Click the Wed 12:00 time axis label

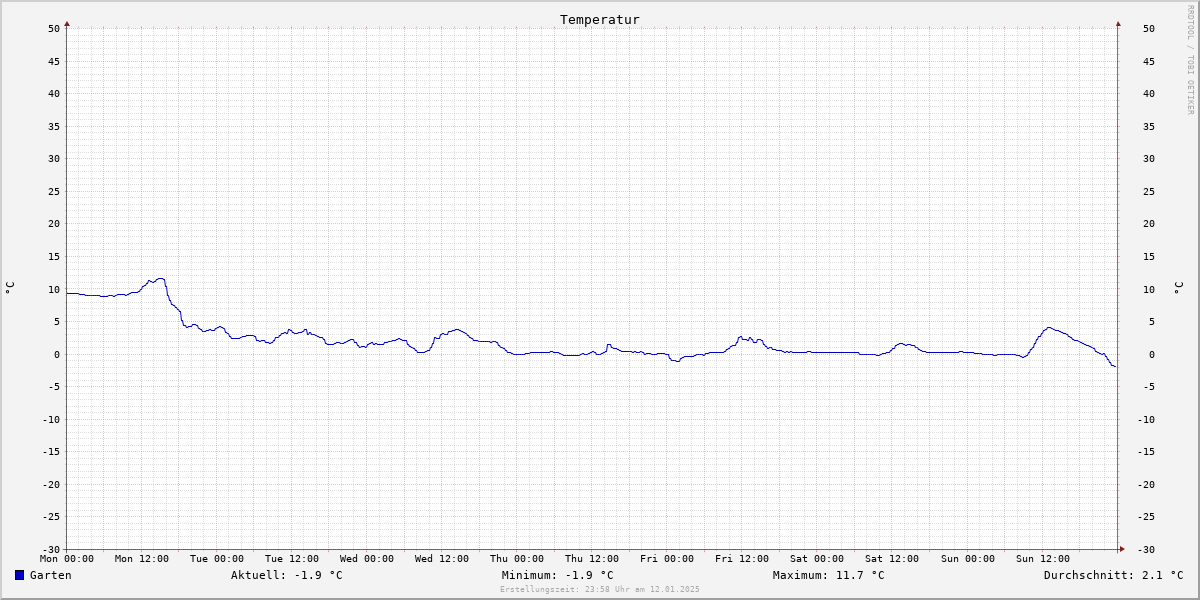click(442, 559)
